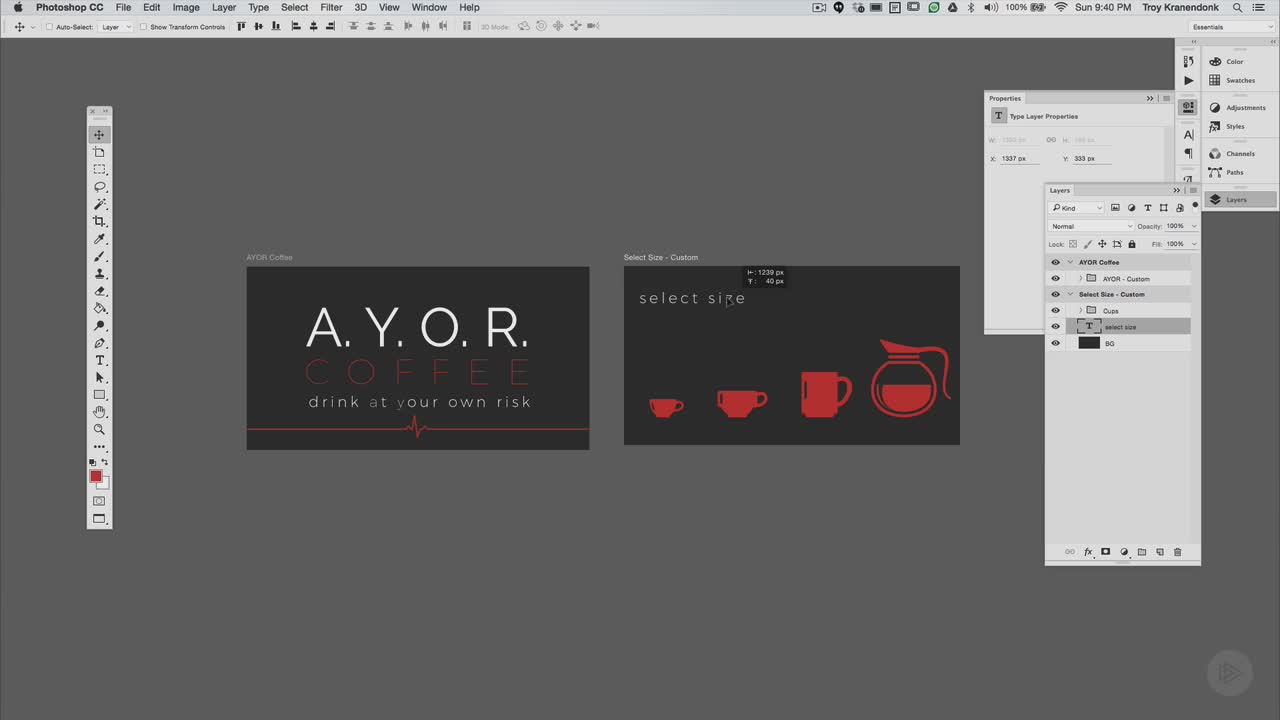
Task: Select the Zoom tool
Action: pyautogui.click(x=99, y=429)
